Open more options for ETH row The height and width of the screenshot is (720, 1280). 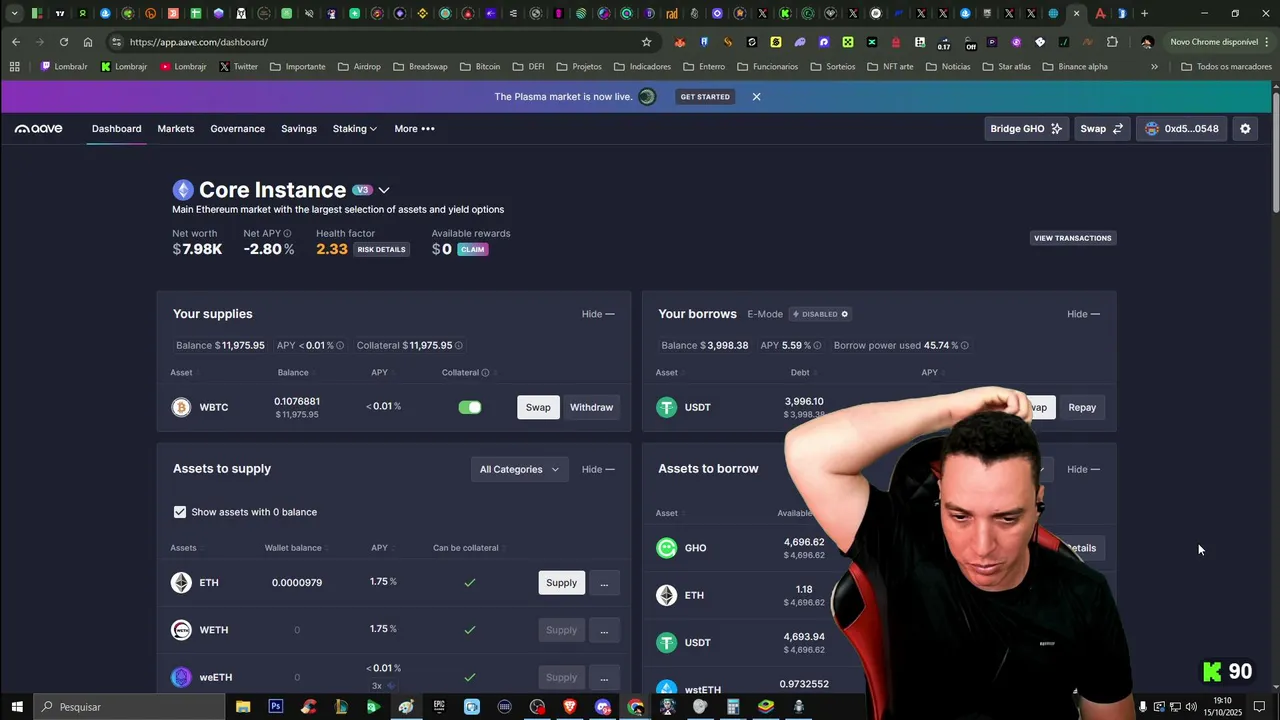[x=604, y=583]
